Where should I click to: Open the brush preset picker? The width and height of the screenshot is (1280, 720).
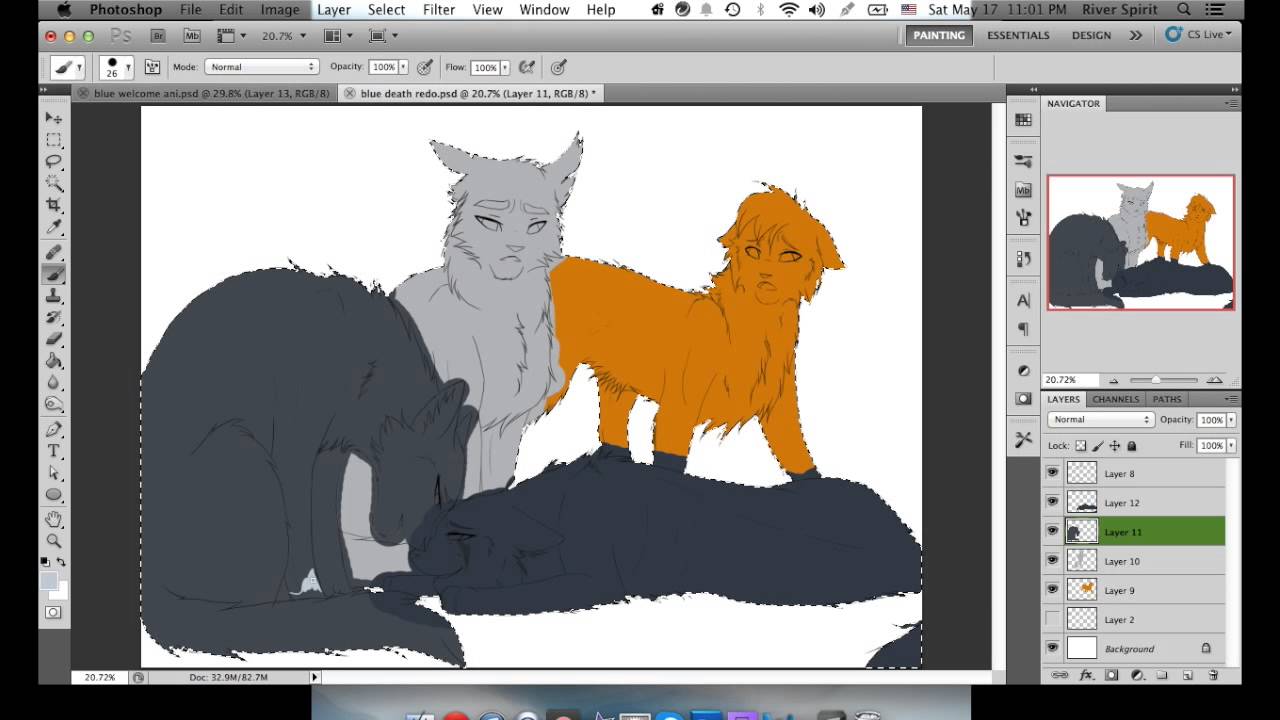tap(115, 67)
